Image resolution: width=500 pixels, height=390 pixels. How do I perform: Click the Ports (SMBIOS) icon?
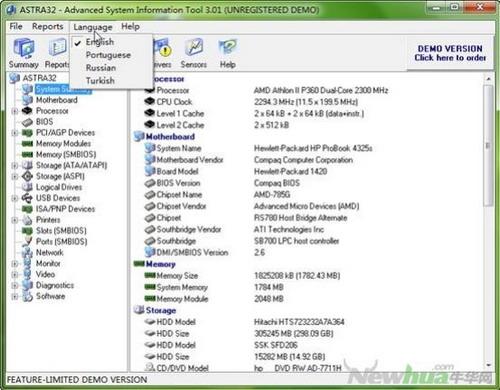pyautogui.click(x=27, y=242)
